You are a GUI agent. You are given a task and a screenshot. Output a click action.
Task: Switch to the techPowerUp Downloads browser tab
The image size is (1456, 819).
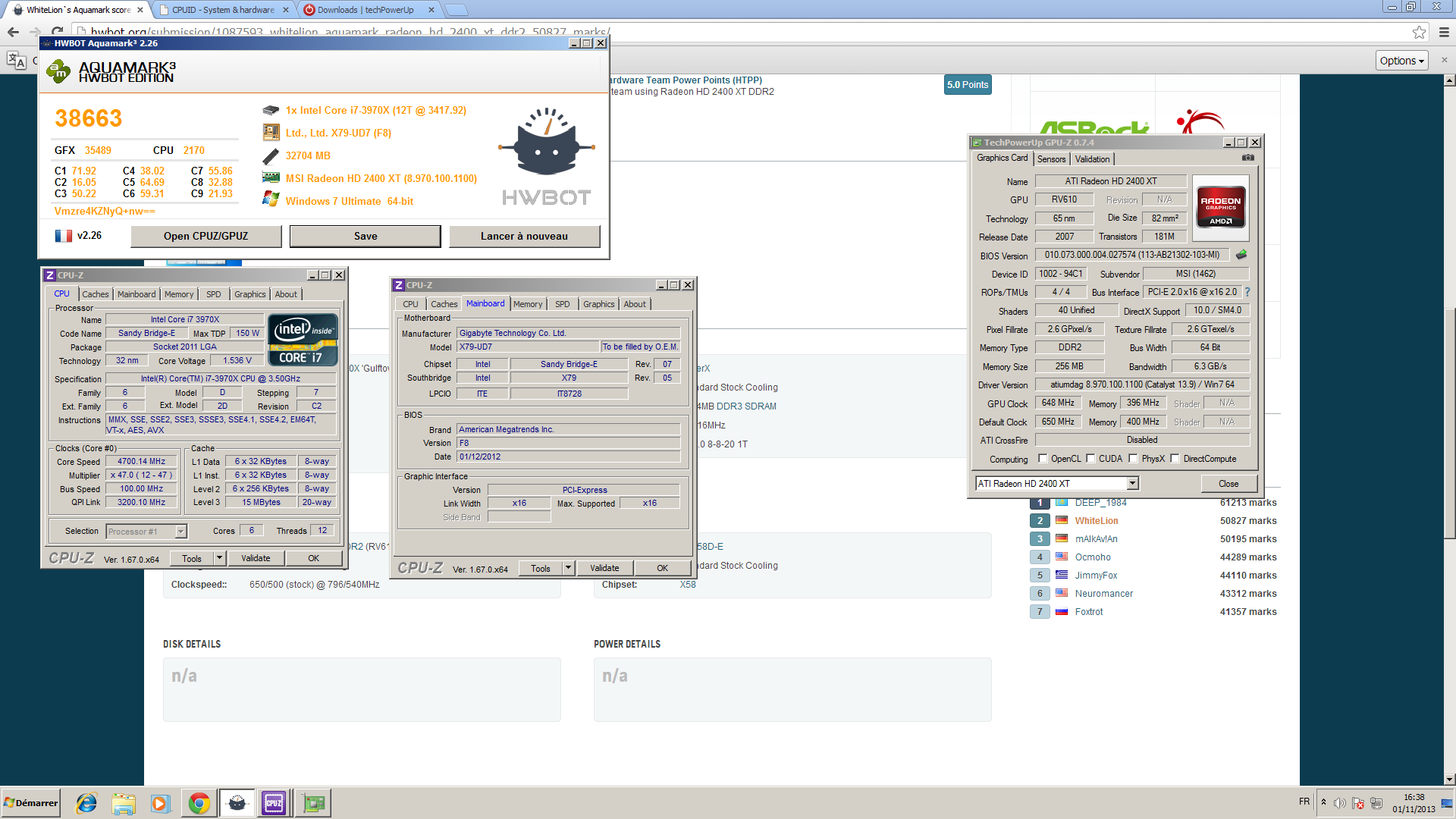(369, 10)
